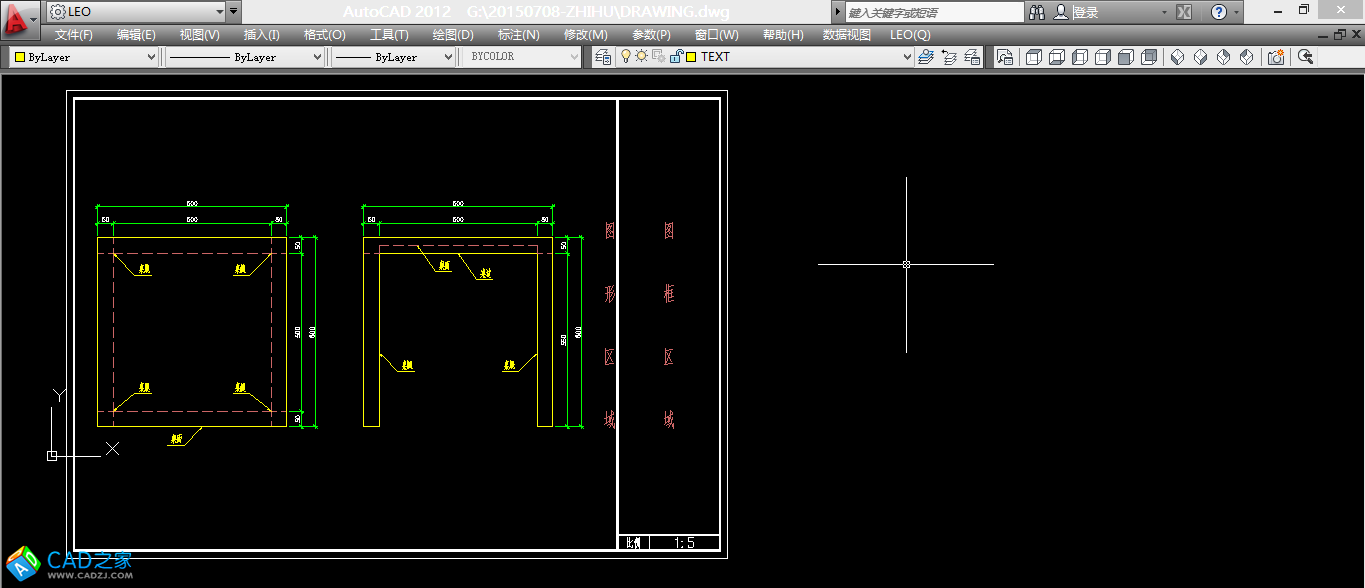This screenshot has width=1365, height=588.
Task: Switch to SW Isometric view icon
Action: [1177, 57]
